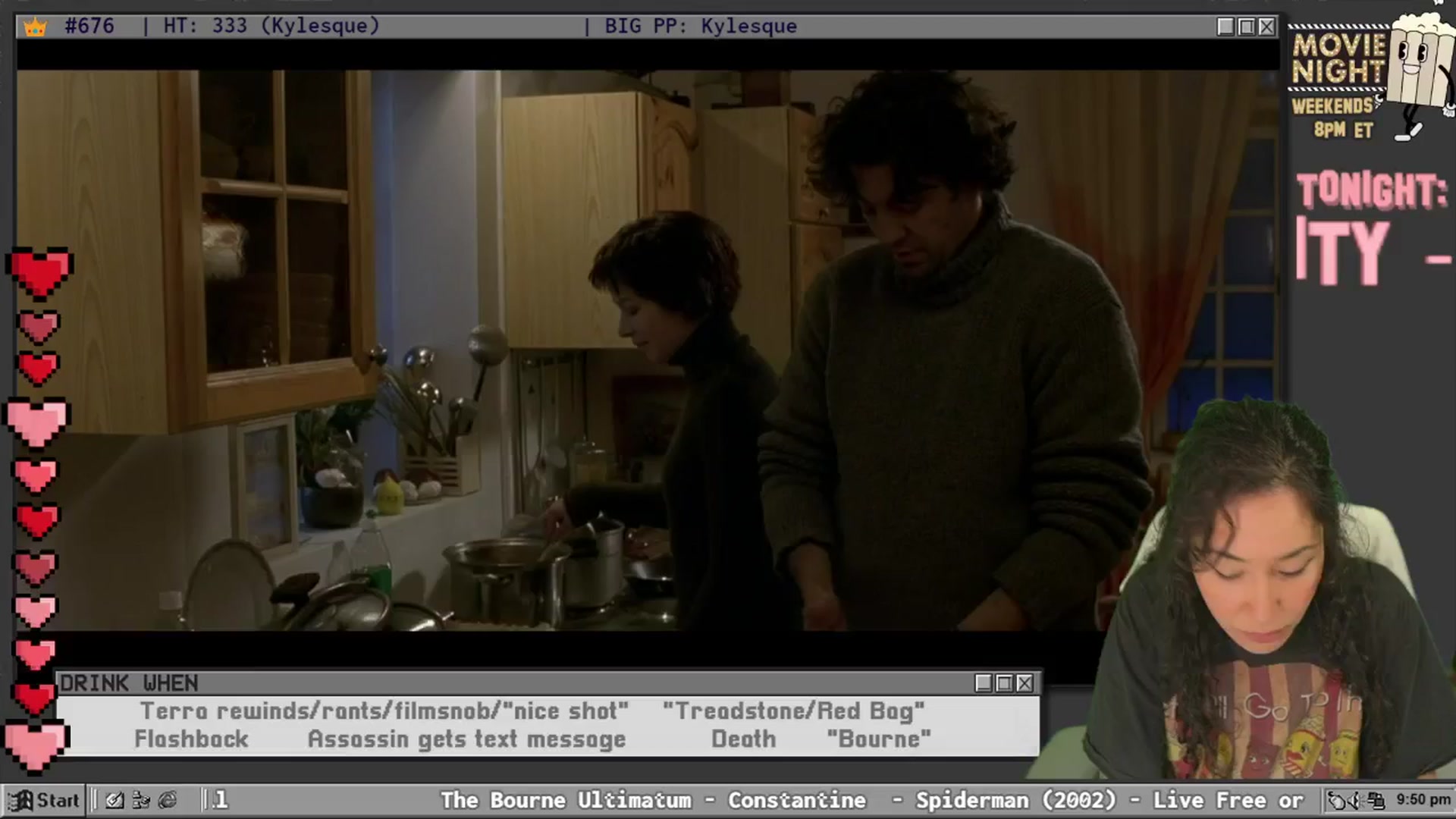The image size is (1456, 819).
Task: Click "Spiderman (2002)" in the taskbar ticker
Action: pos(1016,800)
